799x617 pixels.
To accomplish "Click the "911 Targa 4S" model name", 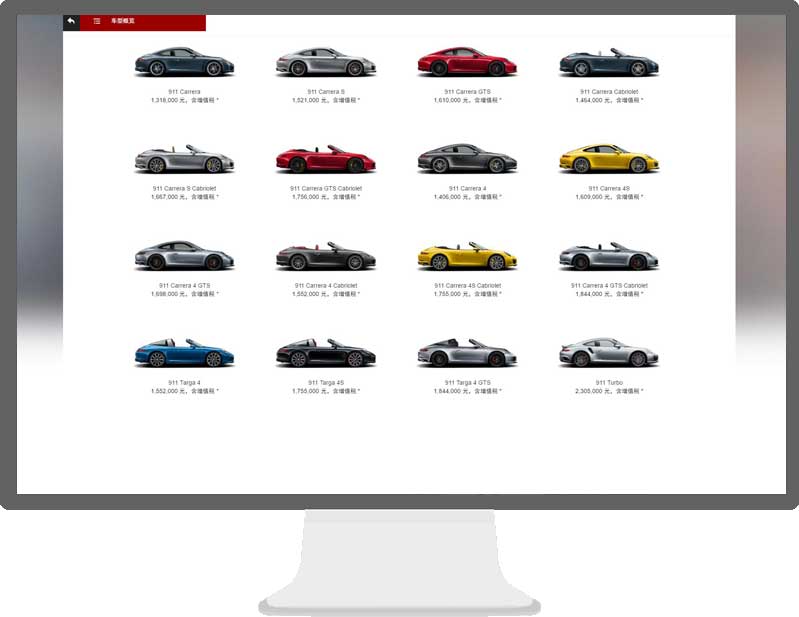I will point(326,383).
